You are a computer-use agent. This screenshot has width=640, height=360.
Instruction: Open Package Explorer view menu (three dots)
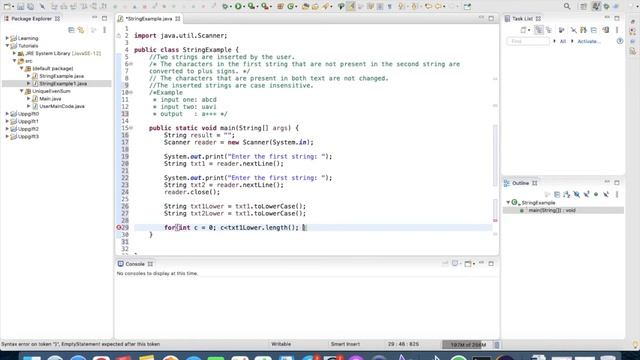(x=104, y=30)
